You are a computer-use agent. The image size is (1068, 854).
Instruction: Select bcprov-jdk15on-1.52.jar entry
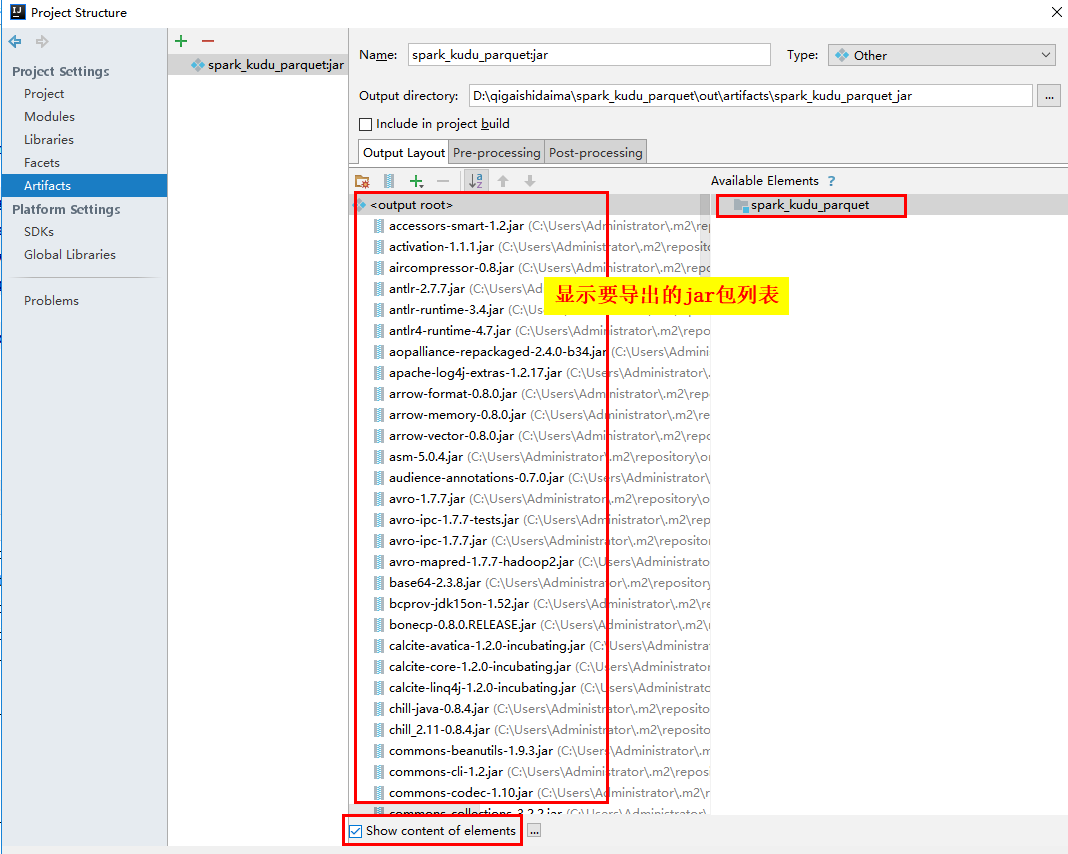pos(459,604)
